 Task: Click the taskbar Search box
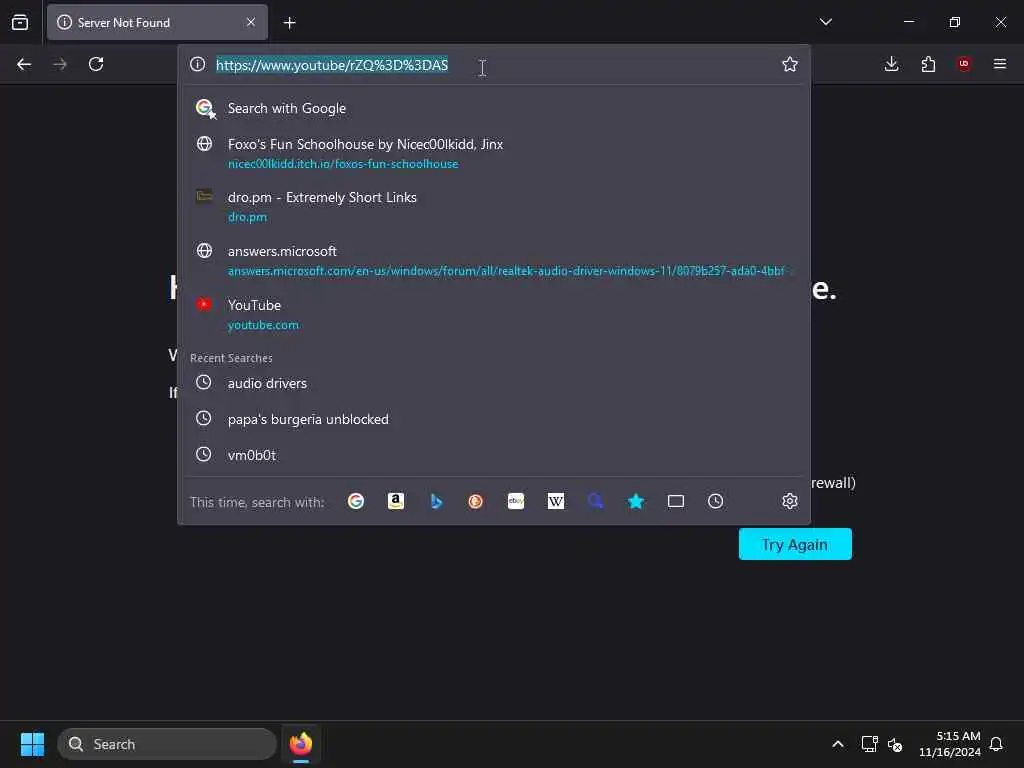[x=167, y=744]
